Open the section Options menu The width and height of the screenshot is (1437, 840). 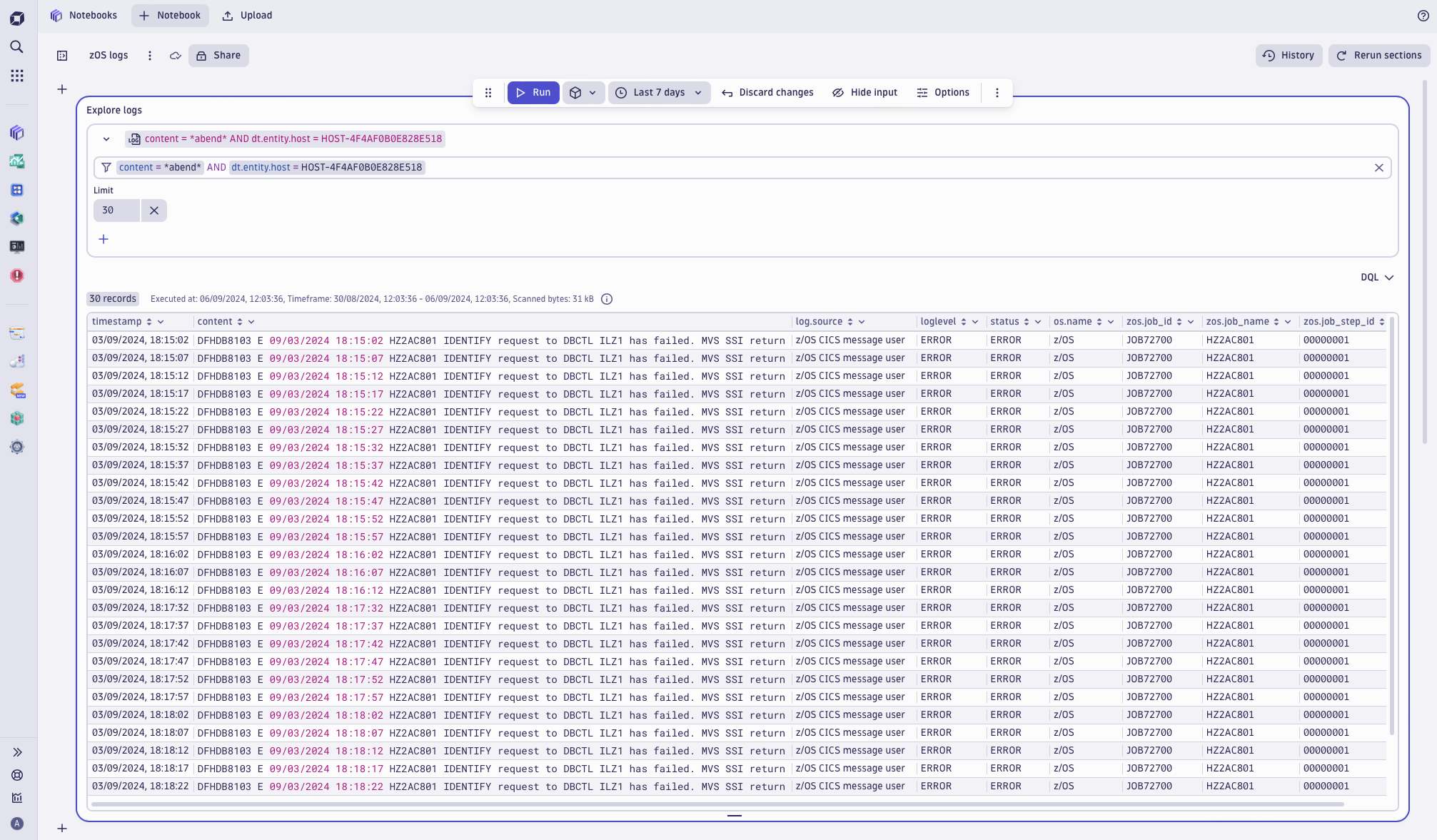942,93
